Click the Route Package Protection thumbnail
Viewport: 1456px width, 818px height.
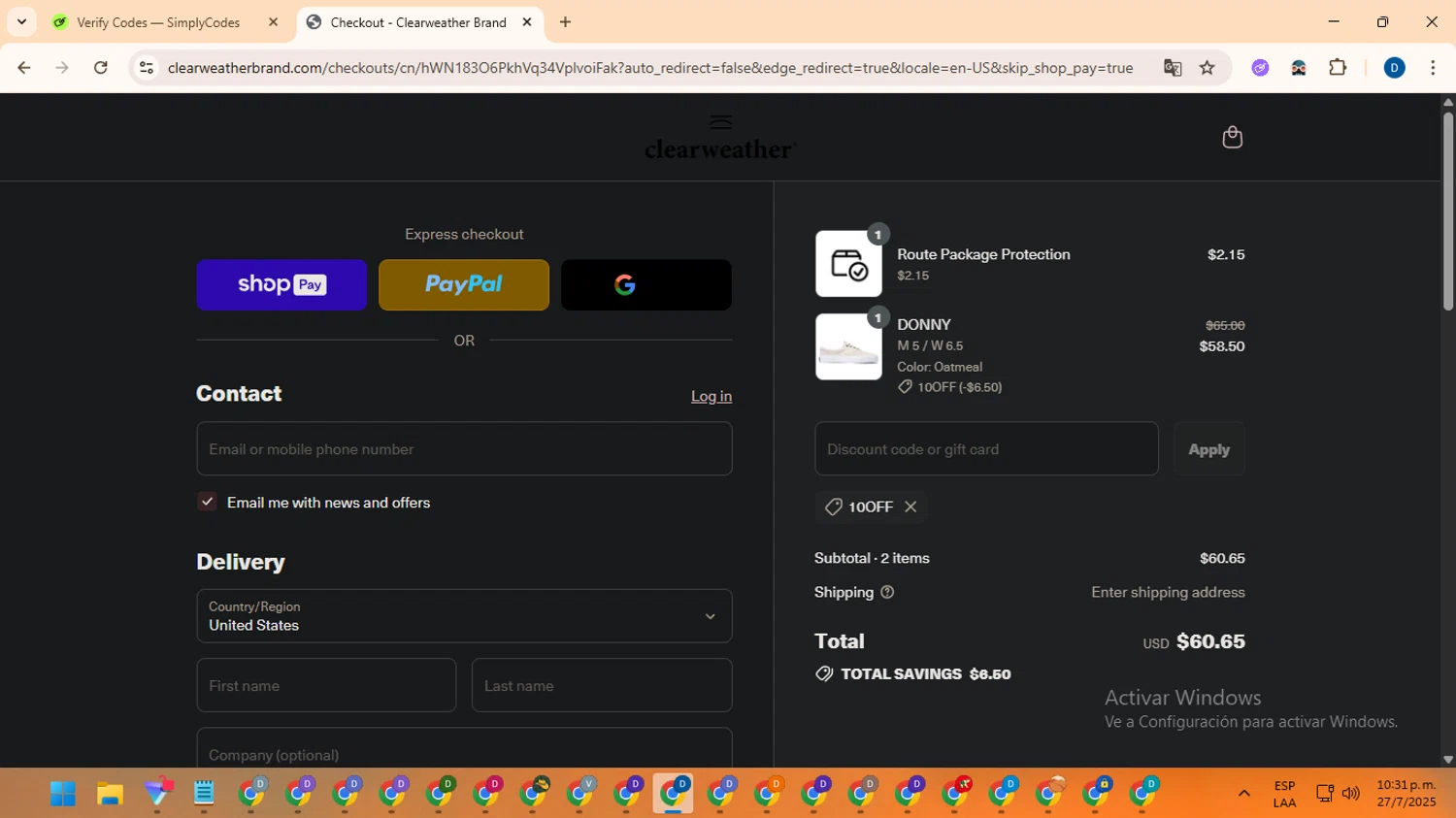click(848, 264)
